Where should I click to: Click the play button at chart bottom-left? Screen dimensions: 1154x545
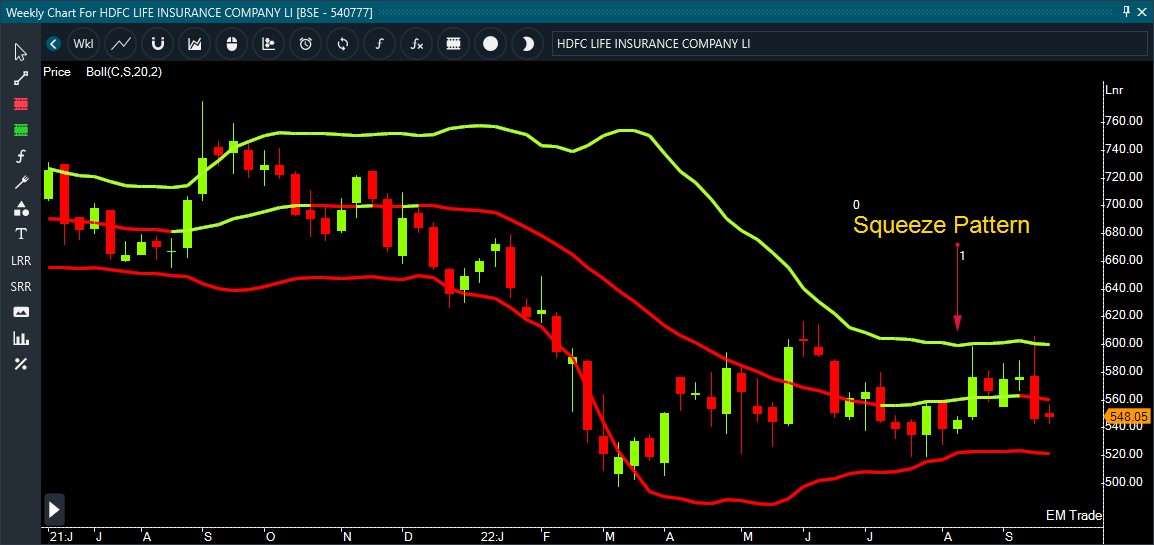pos(54,509)
